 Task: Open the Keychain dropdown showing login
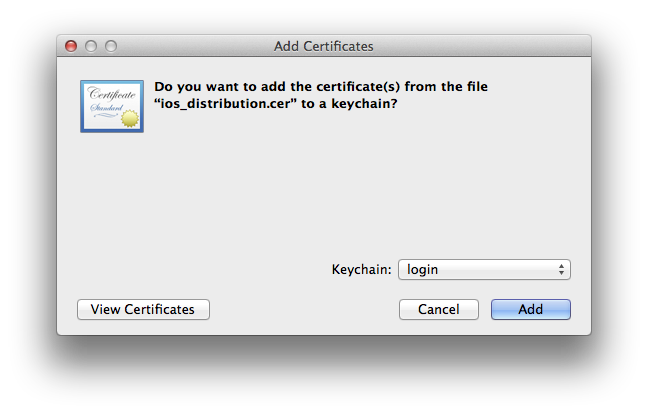click(x=484, y=269)
